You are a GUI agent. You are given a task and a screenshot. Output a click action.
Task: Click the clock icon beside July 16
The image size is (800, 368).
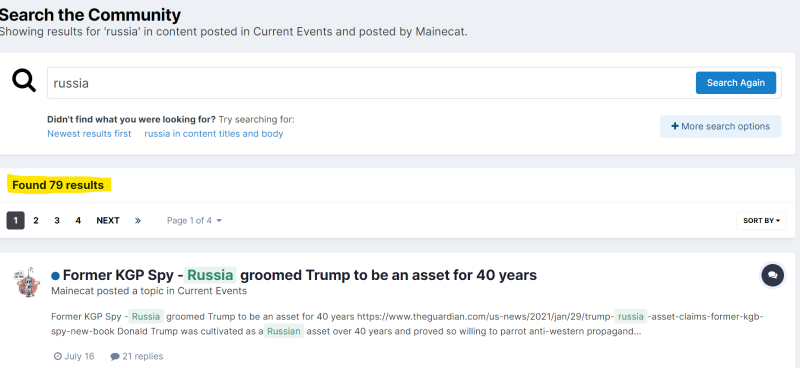click(58, 356)
